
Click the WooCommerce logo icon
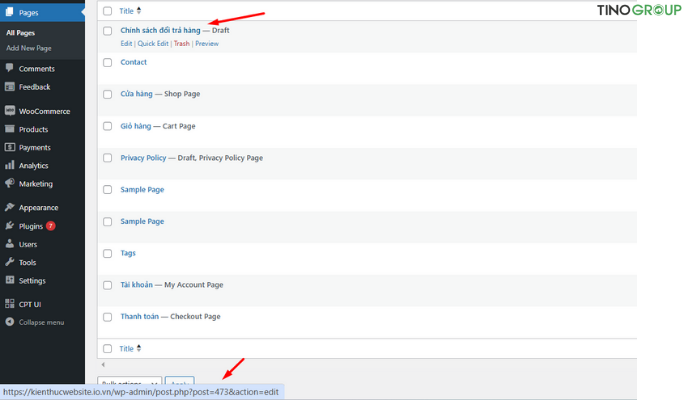(9, 111)
